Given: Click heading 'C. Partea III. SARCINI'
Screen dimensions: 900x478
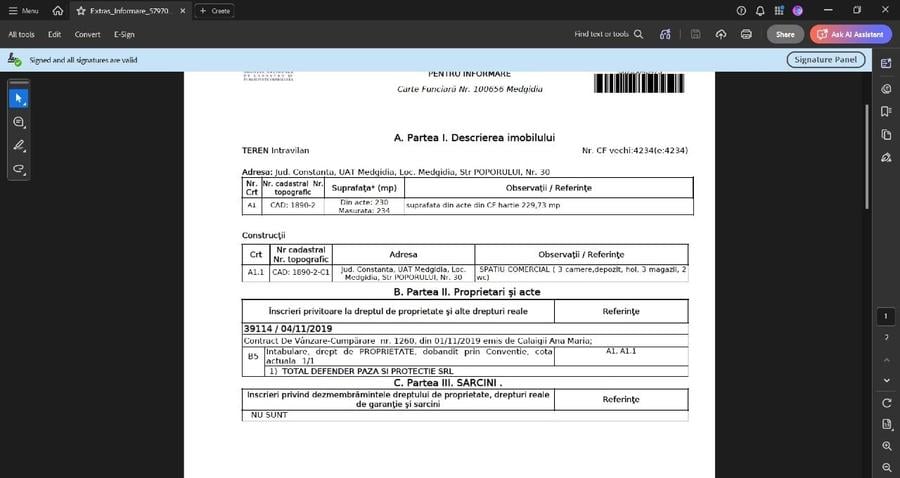Looking at the screenshot, I should [x=448, y=383].
